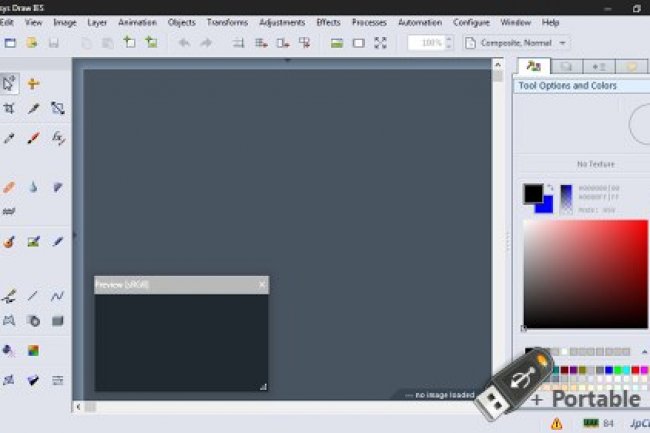Click the redo arrow in toolbar
650x433 pixels.
(x=206, y=43)
